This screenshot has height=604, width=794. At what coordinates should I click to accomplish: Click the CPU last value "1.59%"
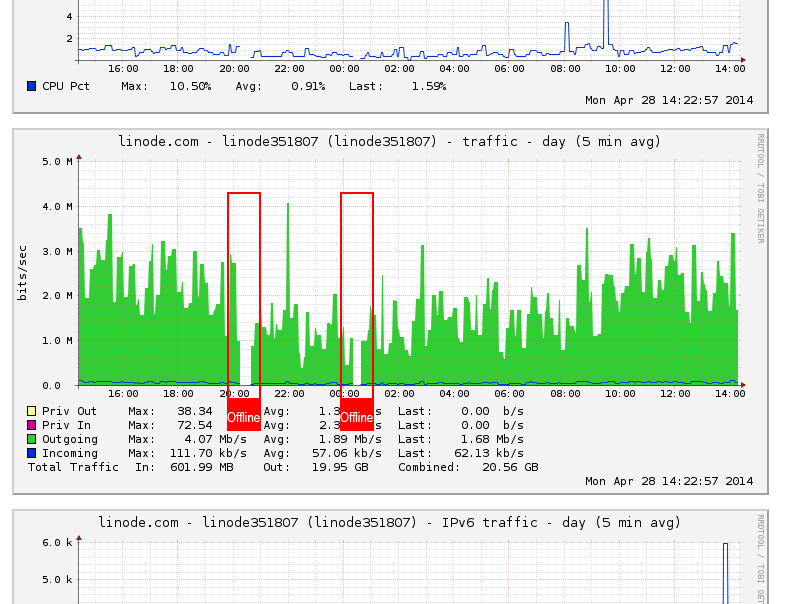429,87
